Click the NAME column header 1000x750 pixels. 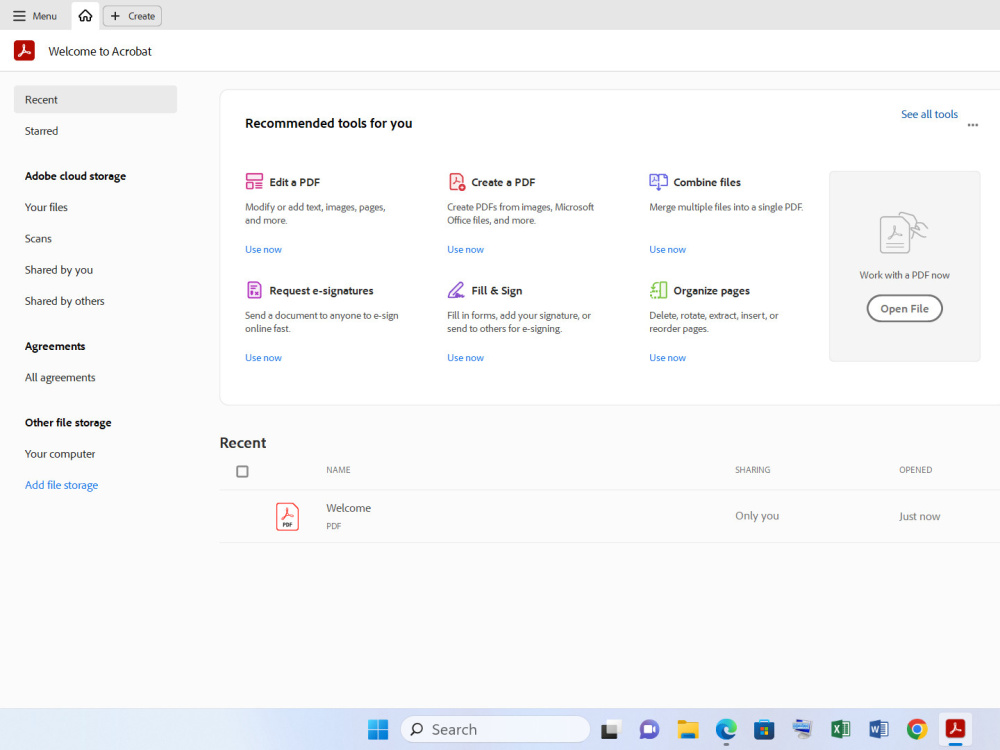pyautogui.click(x=338, y=470)
